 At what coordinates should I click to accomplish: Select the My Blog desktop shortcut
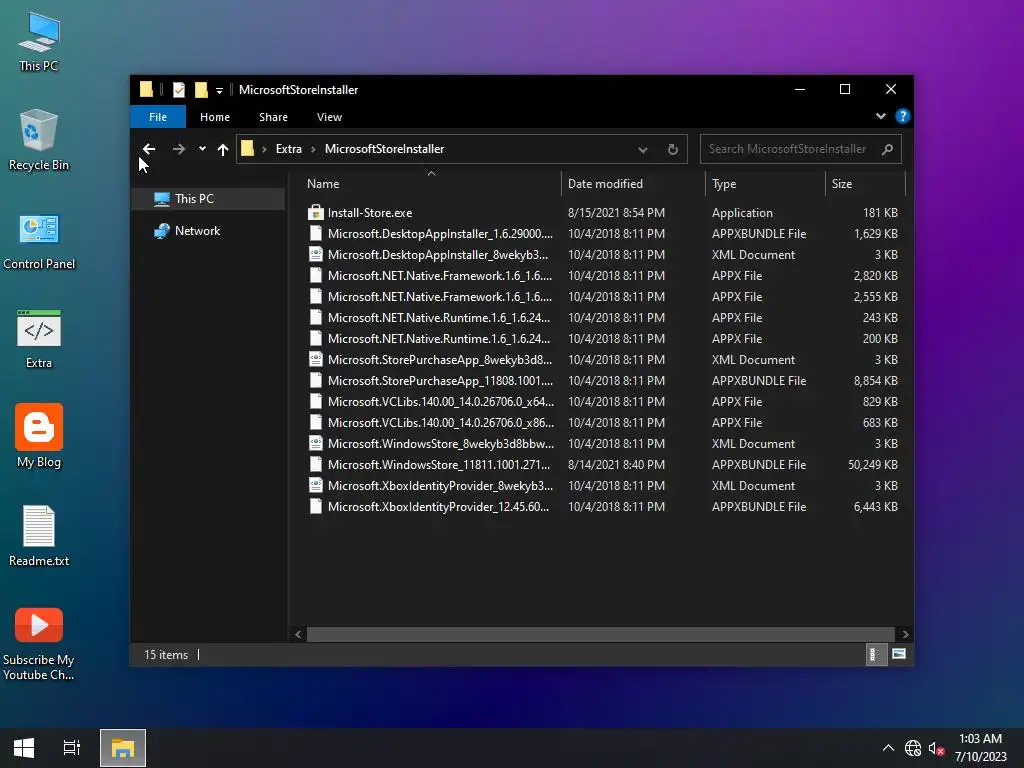pos(39,436)
